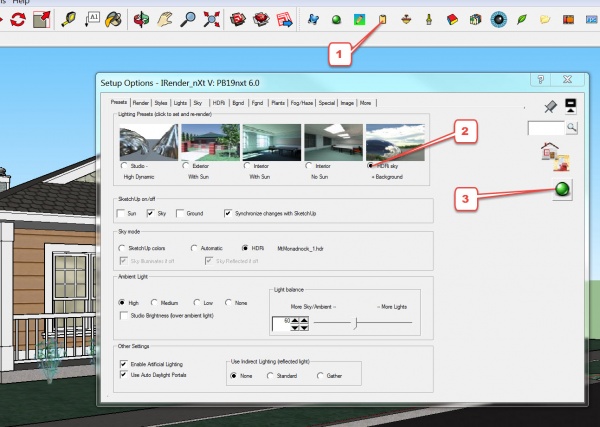Click the light balance stepper arrows
Screen dimensions: 600x427
[x=304, y=323]
